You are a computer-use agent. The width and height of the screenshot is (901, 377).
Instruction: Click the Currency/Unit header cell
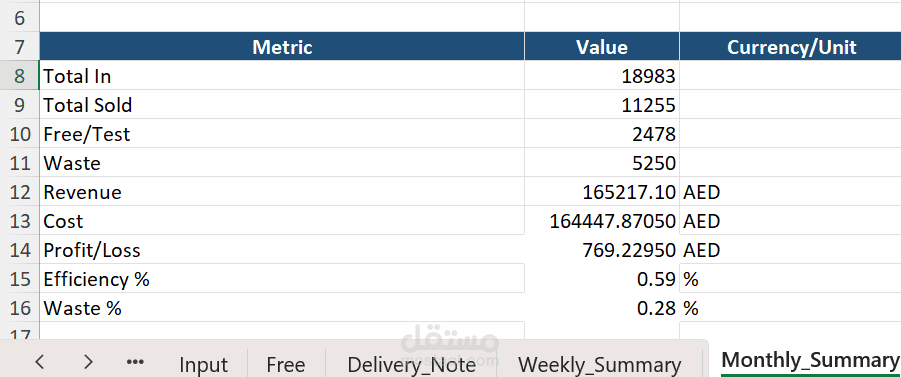(x=791, y=47)
